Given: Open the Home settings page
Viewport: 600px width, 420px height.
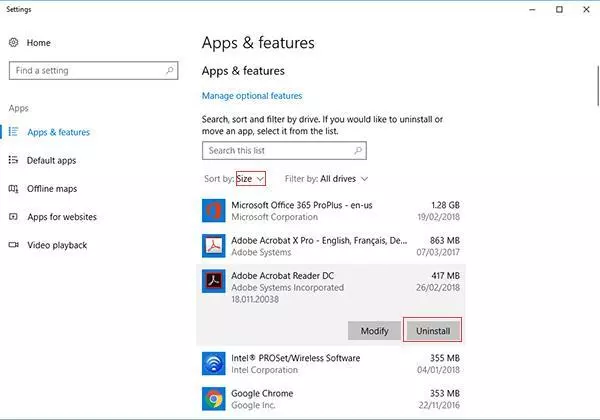Looking at the screenshot, I should pyautogui.click(x=38, y=42).
